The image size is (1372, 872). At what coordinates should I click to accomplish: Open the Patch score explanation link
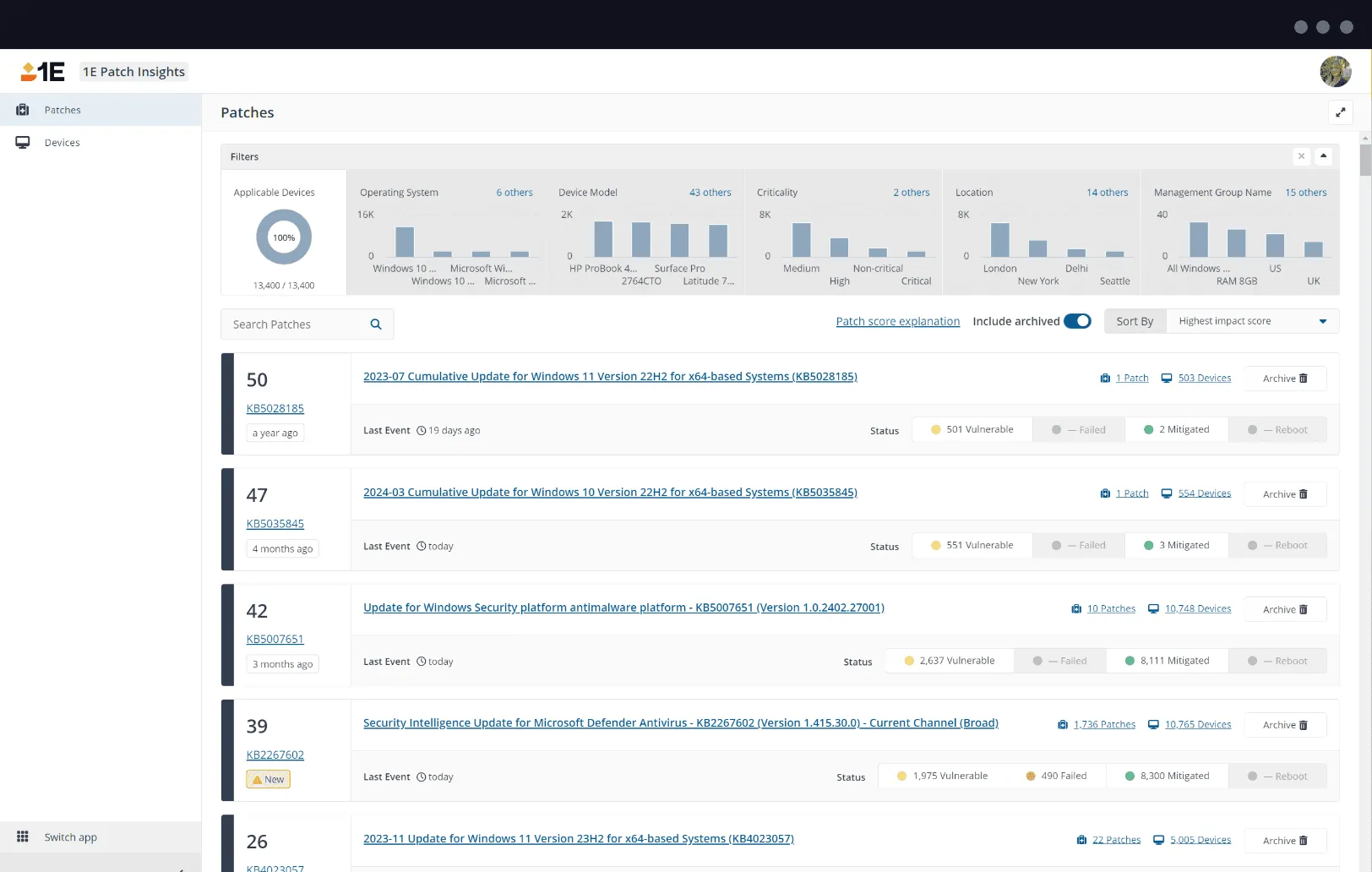point(897,321)
